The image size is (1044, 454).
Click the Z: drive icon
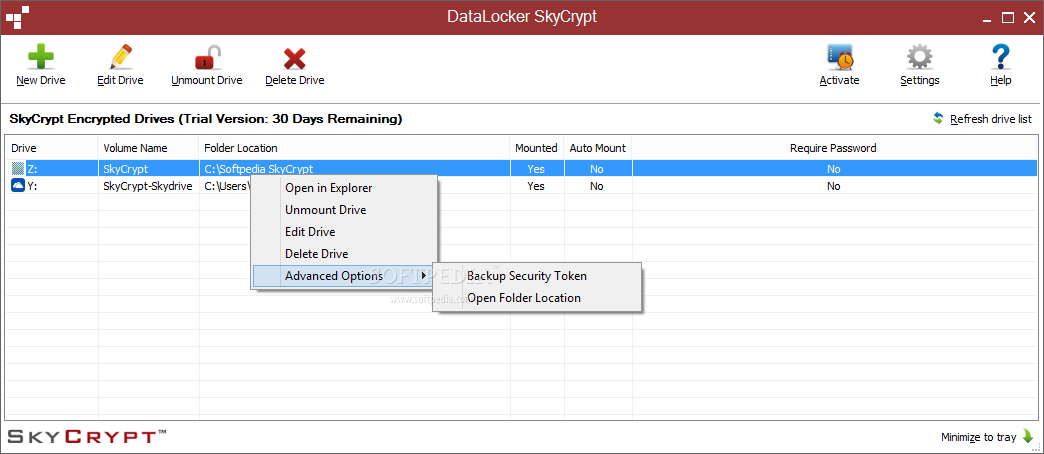point(17,169)
